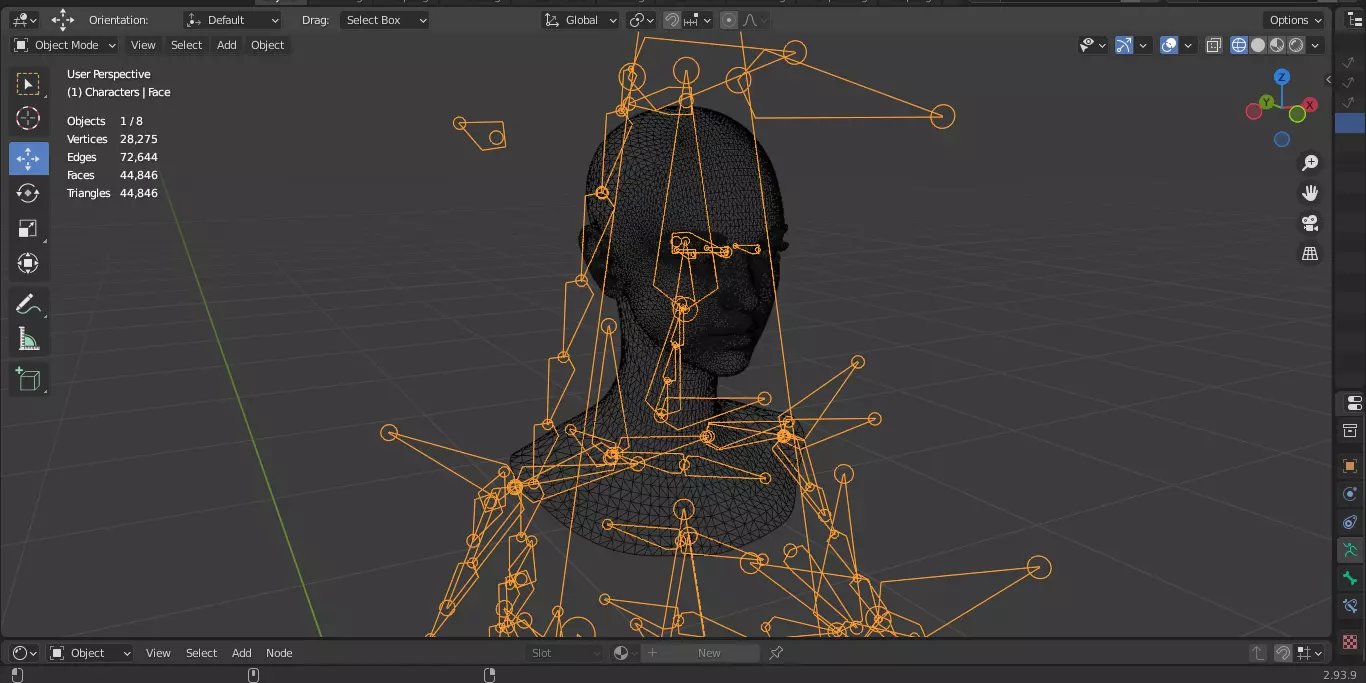Activate the Annotate pencil tool
The height and width of the screenshot is (683, 1366).
[28, 305]
